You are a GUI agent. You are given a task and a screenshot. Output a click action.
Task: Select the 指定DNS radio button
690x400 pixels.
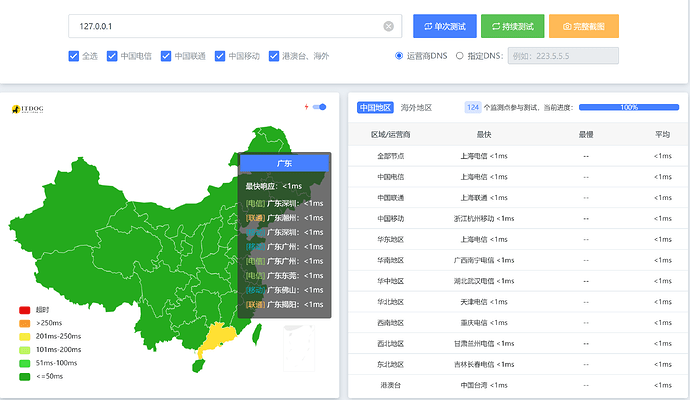(x=459, y=56)
